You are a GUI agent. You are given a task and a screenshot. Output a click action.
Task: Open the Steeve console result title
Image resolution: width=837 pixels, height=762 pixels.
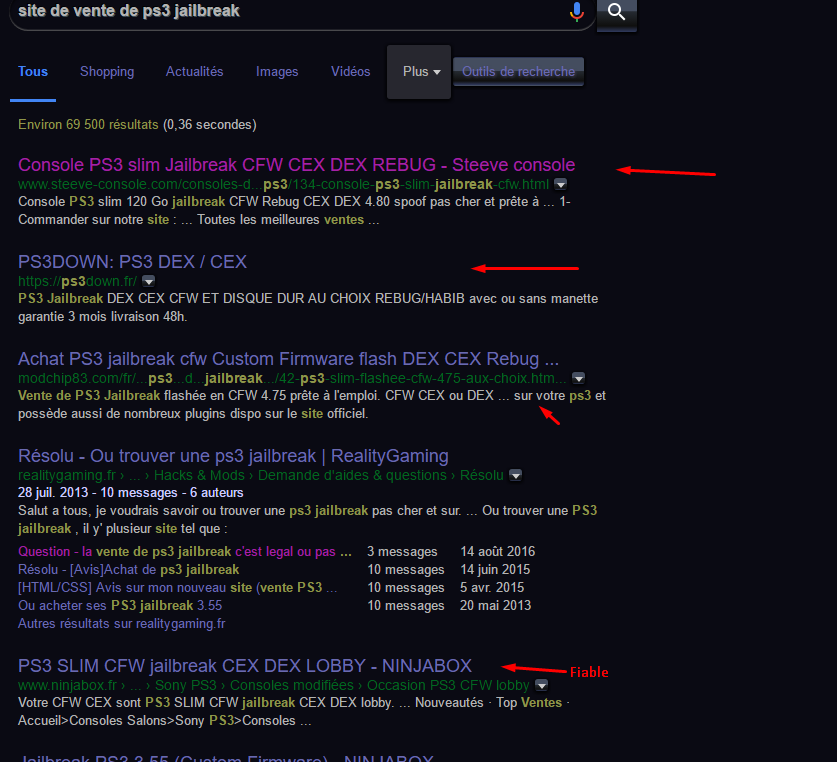coord(296,164)
